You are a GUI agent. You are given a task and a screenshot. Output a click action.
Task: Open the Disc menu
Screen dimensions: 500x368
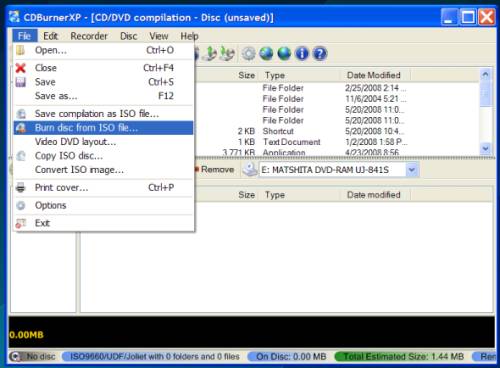point(128,36)
